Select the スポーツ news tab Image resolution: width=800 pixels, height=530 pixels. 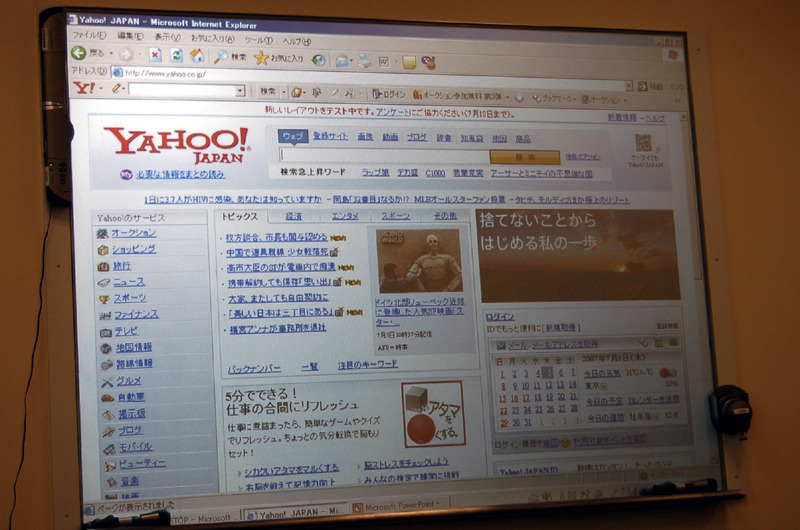[395, 216]
